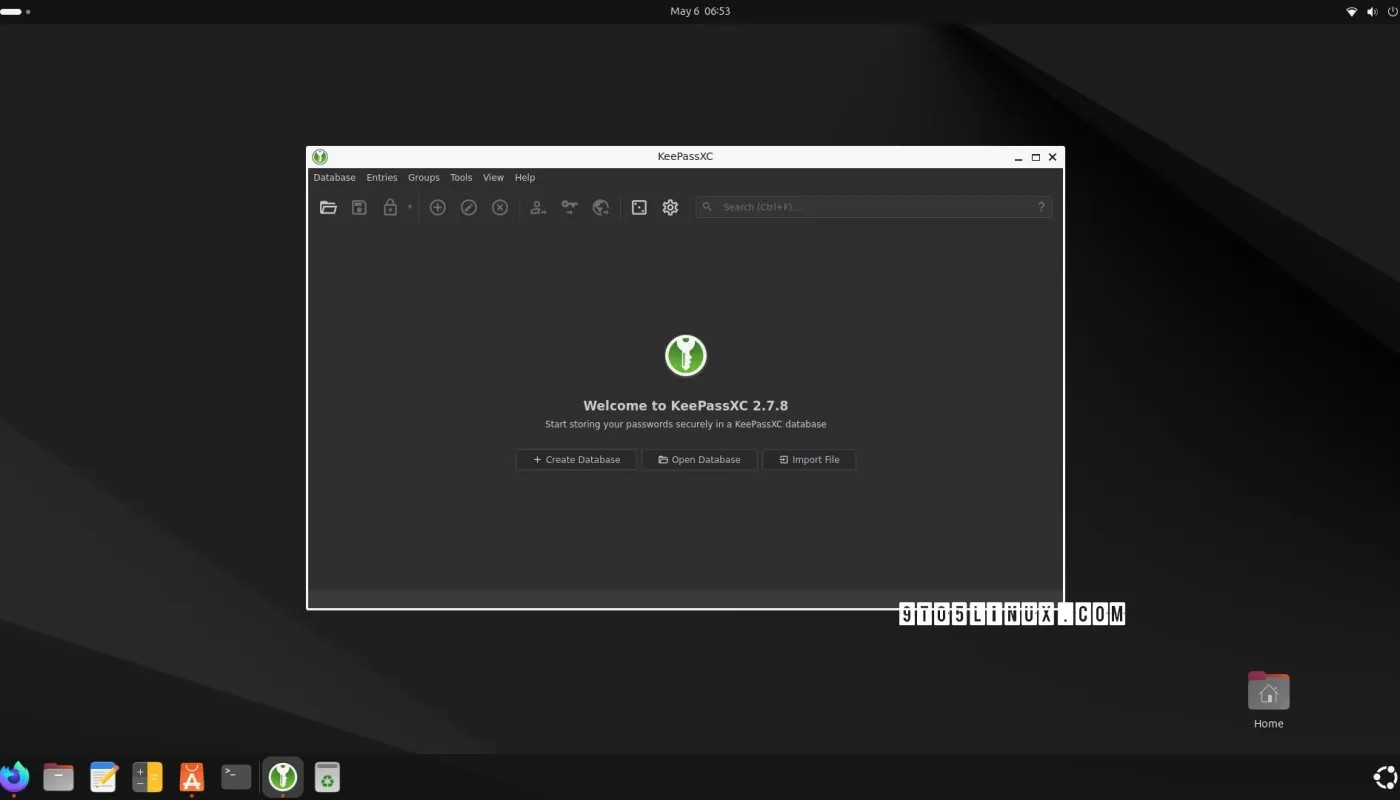Launch Firefox from the dock
The width and height of the screenshot is (1400, 800).
tap(15, 776)
